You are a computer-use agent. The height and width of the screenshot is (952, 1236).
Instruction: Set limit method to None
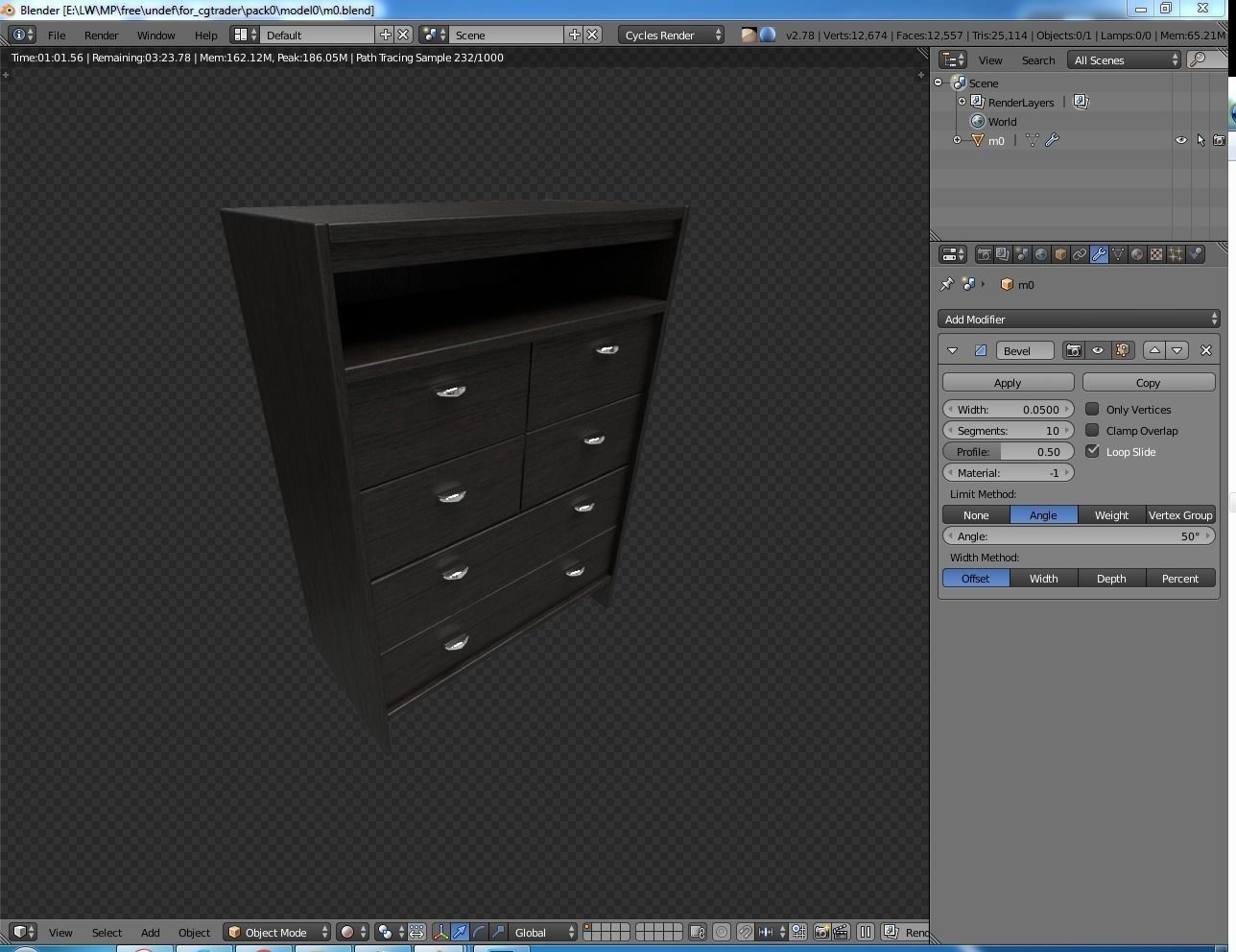(976, 514)
